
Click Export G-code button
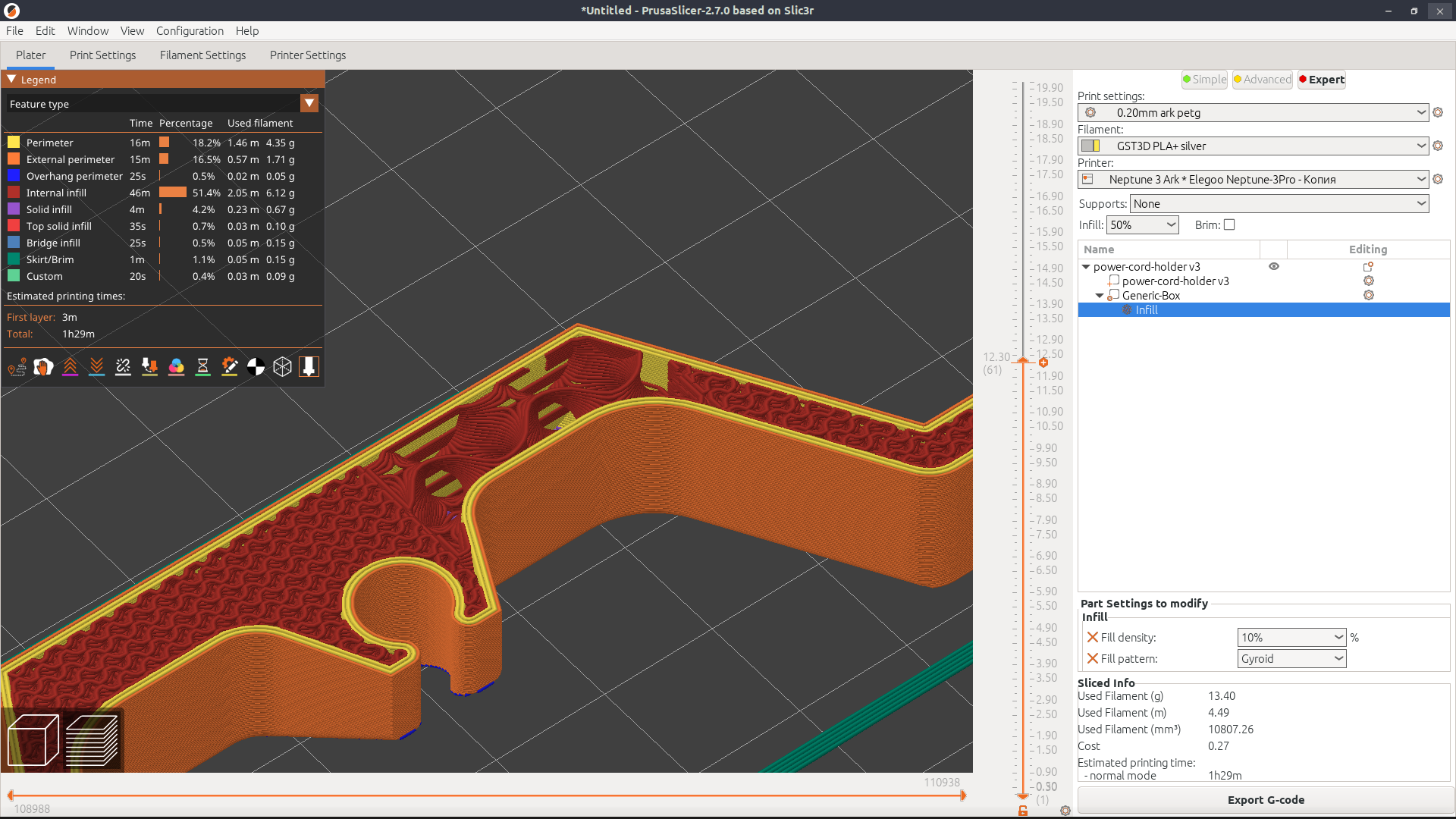coord(1265,799)
